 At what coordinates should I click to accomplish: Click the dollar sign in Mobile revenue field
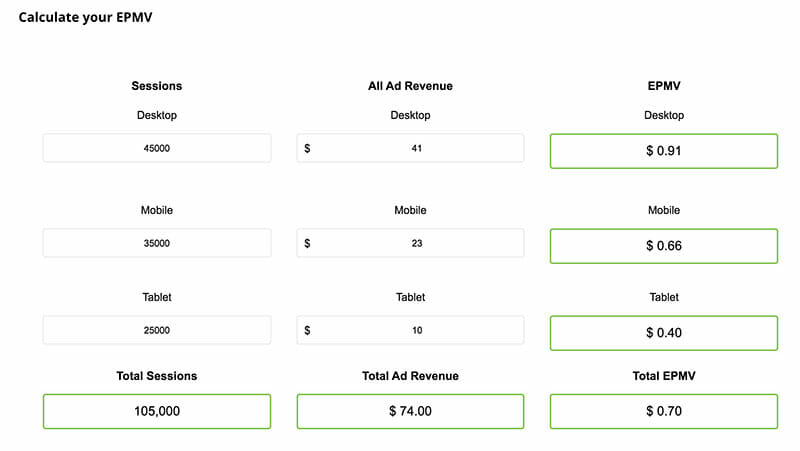click(308, 243)
